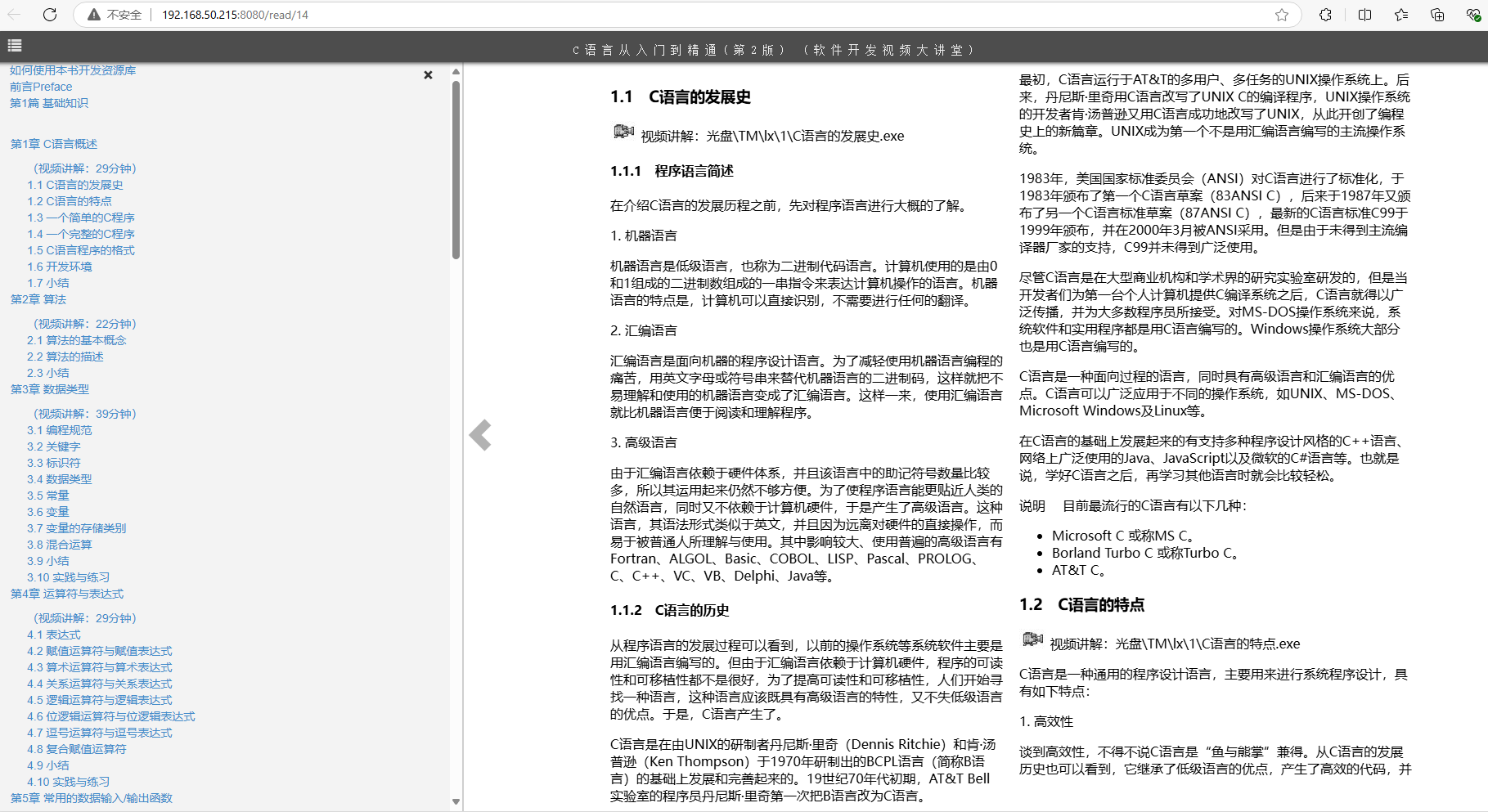Image resolution: width=1488 pixels, height=812 pixels.
Task: Click the book title in the header bar
Action: [773, 50]
